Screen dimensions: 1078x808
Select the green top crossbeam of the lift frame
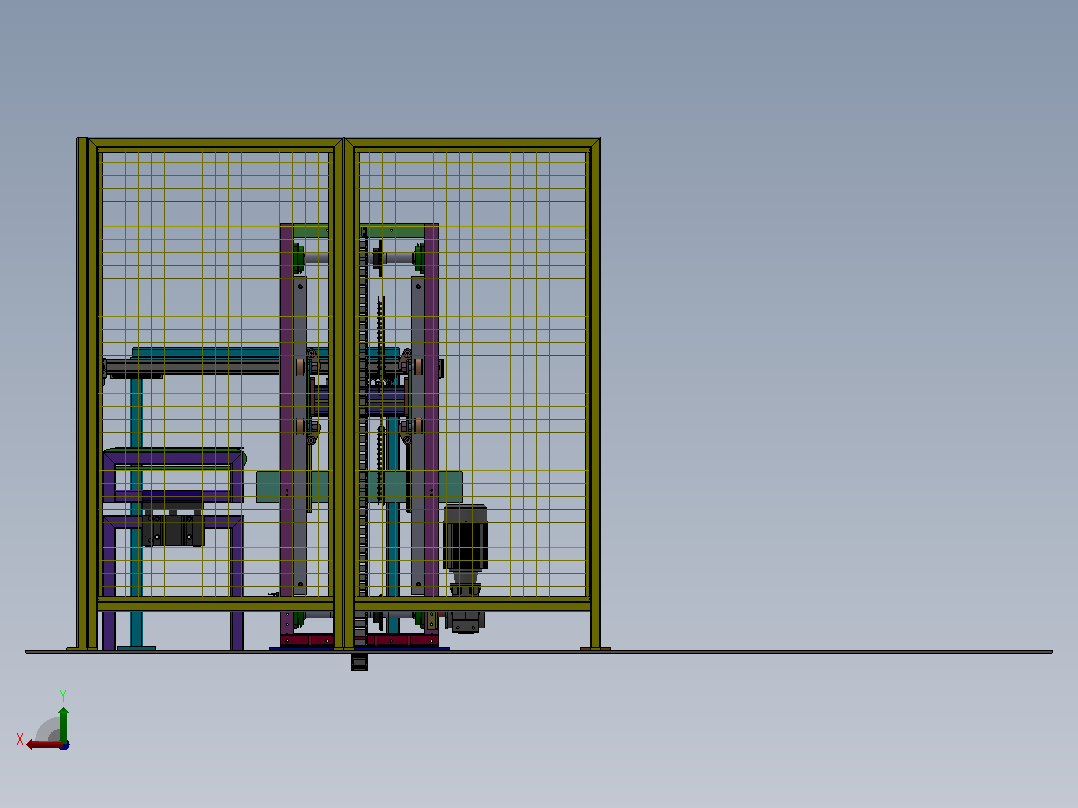click(x=359, y=231)
